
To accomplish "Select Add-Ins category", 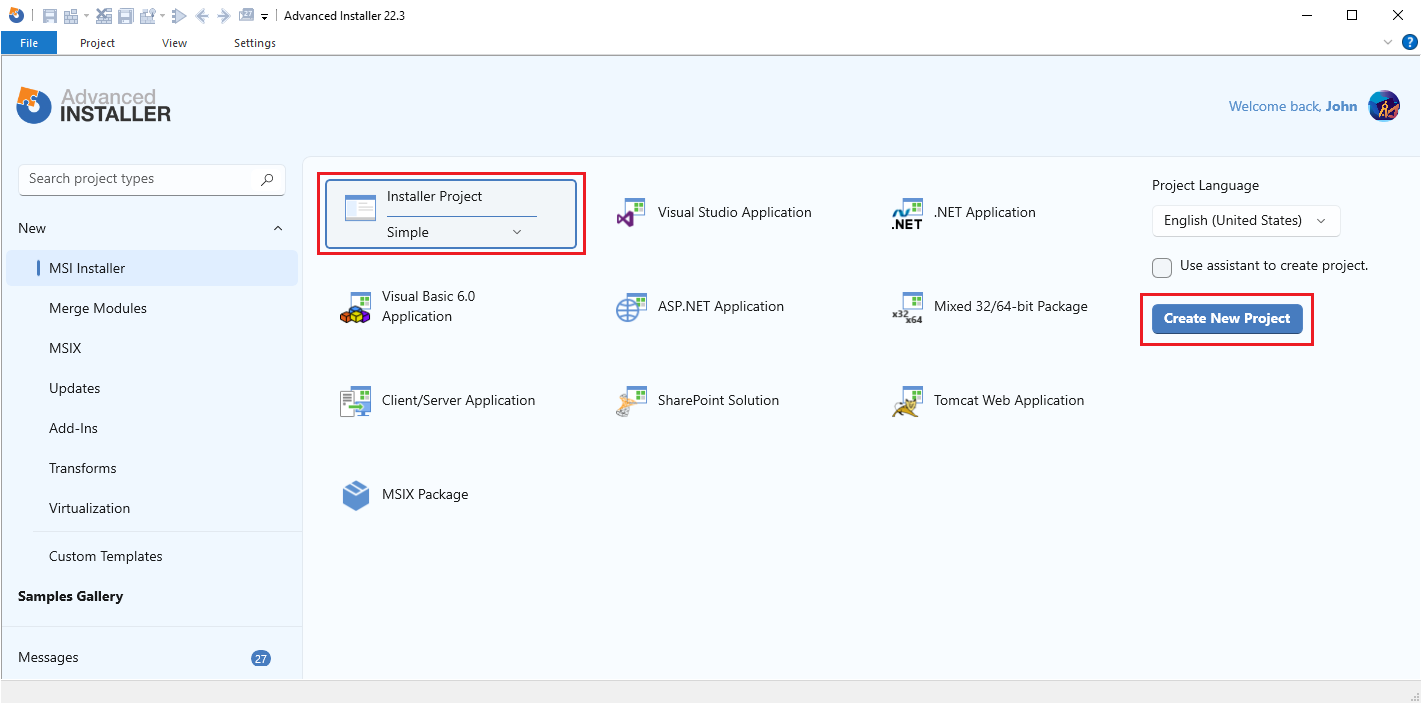I will (74, 428).
